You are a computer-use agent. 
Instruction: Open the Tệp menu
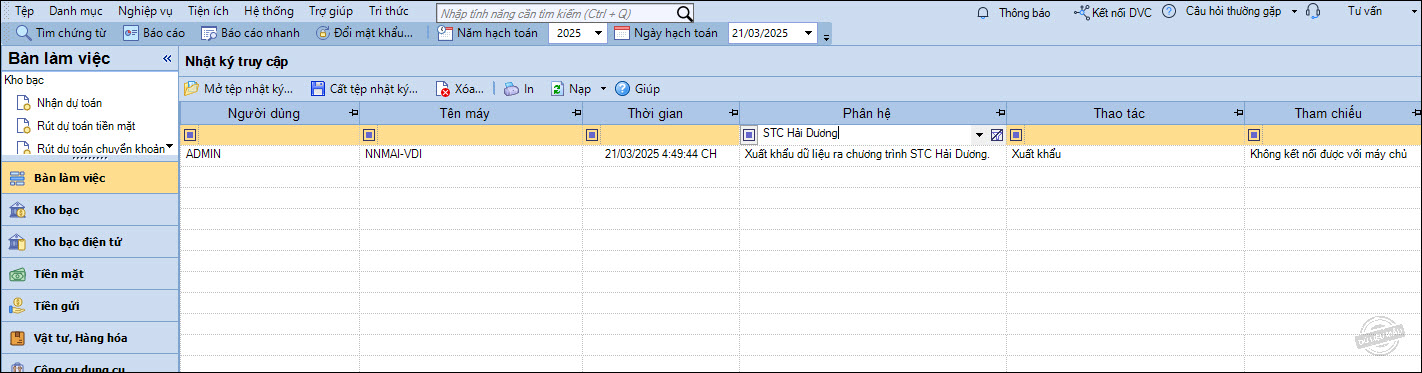pos(25,11)
